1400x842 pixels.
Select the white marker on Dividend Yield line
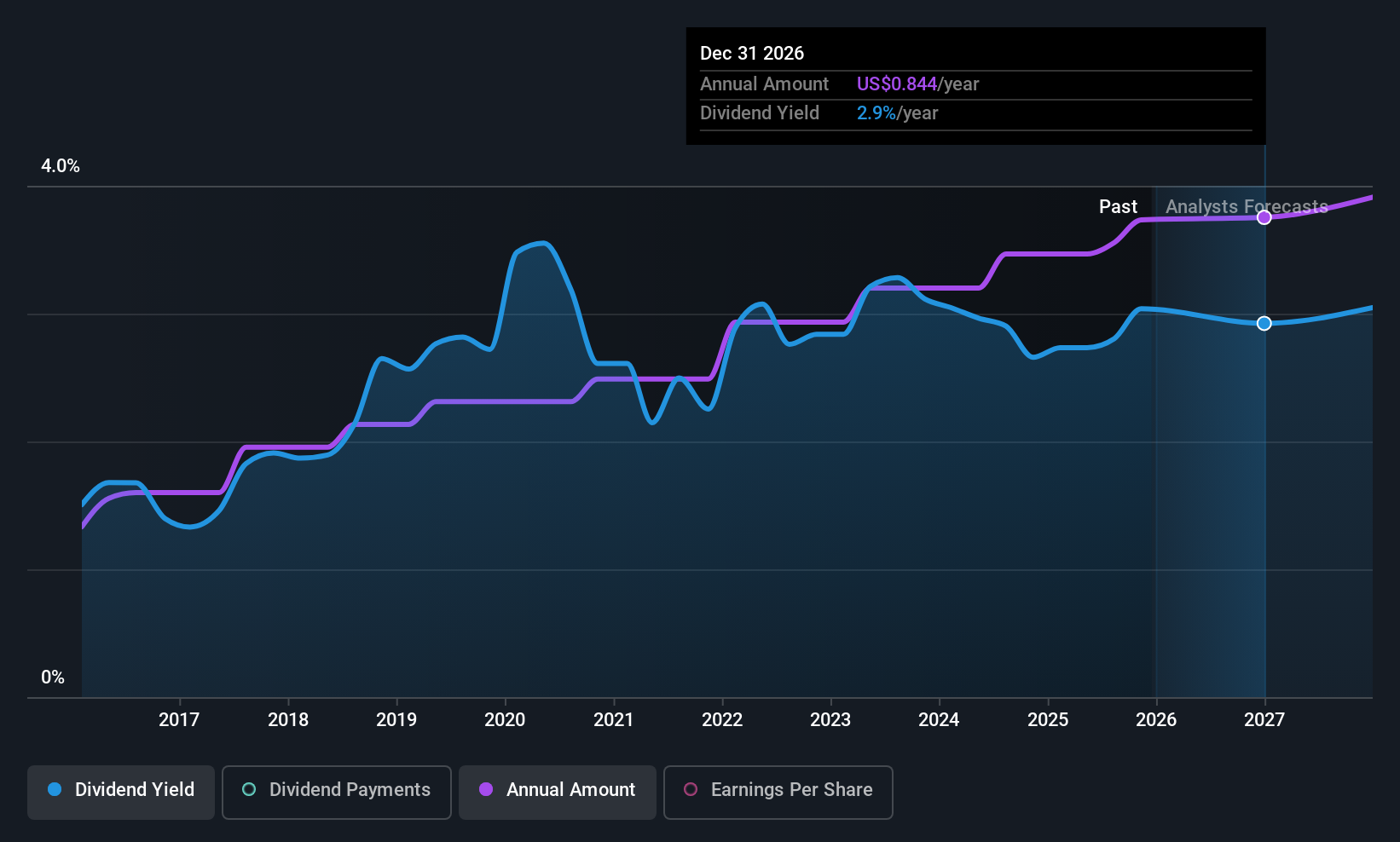tap(1264, 323)
